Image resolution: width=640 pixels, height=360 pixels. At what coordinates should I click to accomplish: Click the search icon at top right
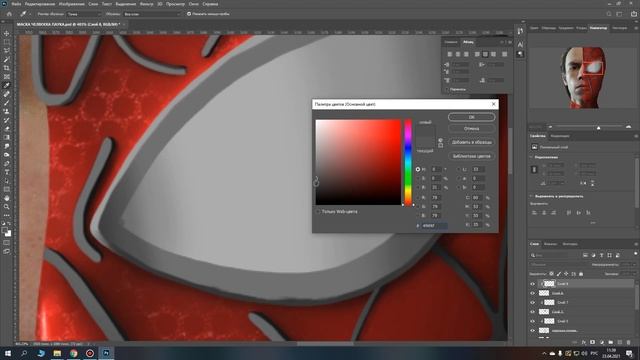609,14
